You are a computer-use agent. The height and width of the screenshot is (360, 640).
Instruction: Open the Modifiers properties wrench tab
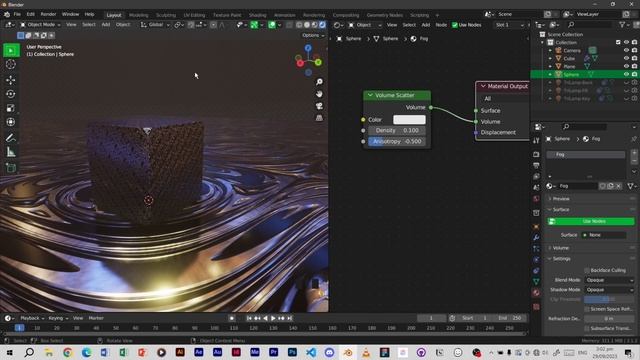point(536,237)
